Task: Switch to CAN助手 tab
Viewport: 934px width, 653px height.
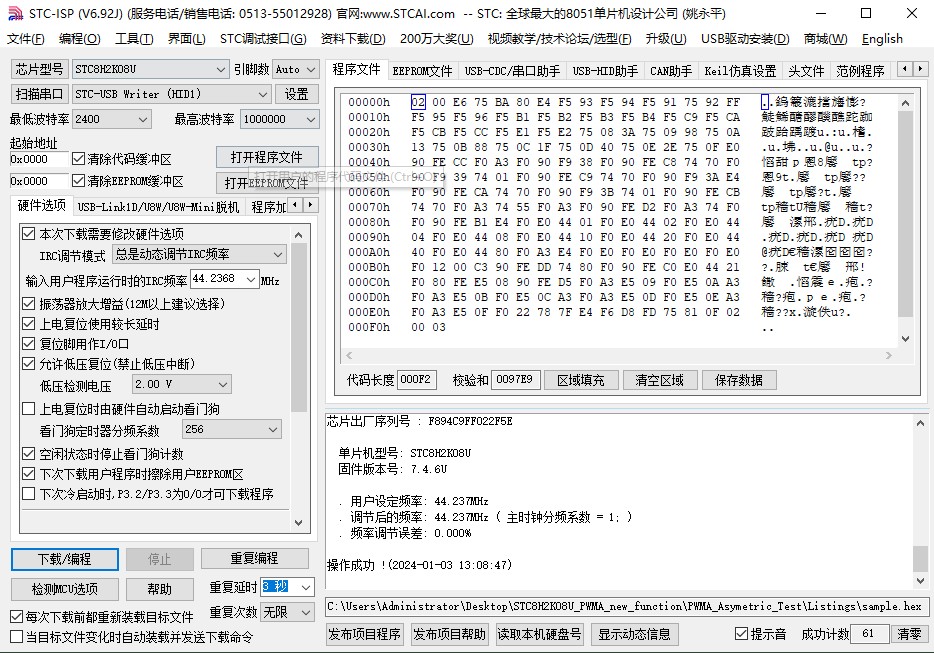Action: 671,71
